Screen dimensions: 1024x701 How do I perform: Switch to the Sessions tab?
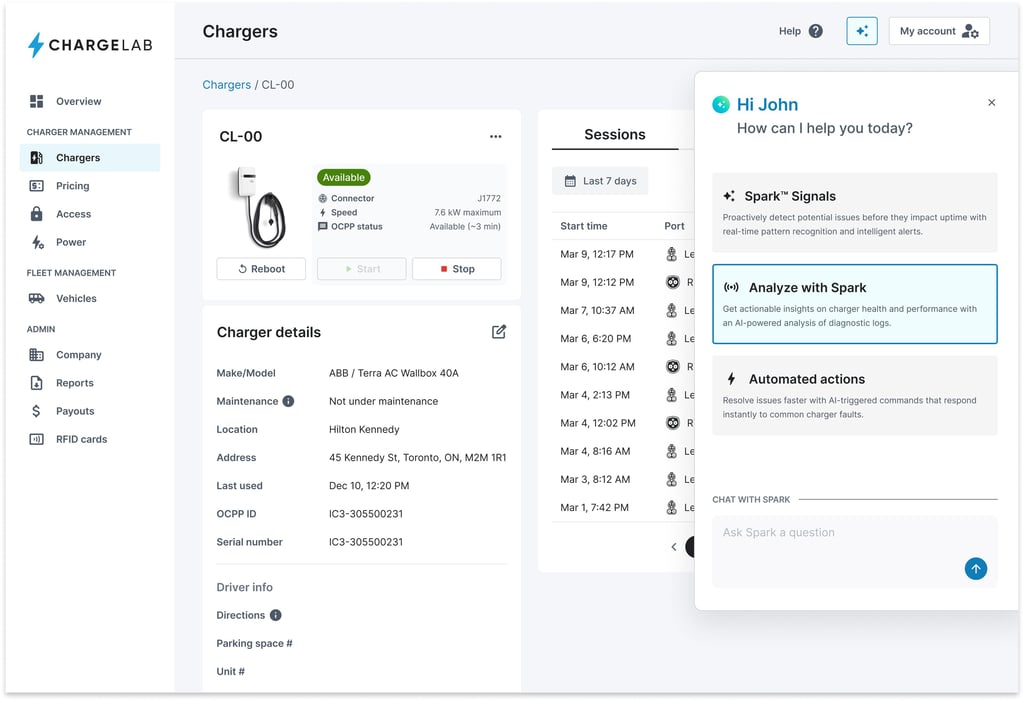615,135
